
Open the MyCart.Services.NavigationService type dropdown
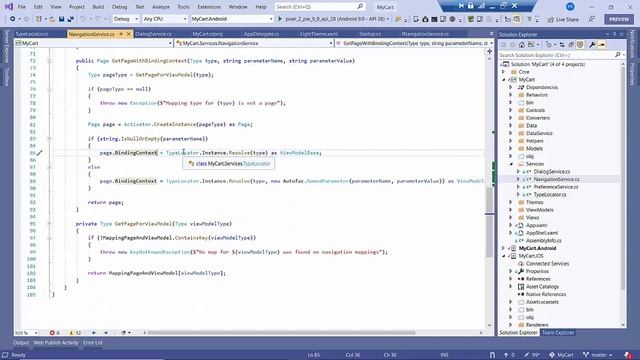(x=254, y=43)
